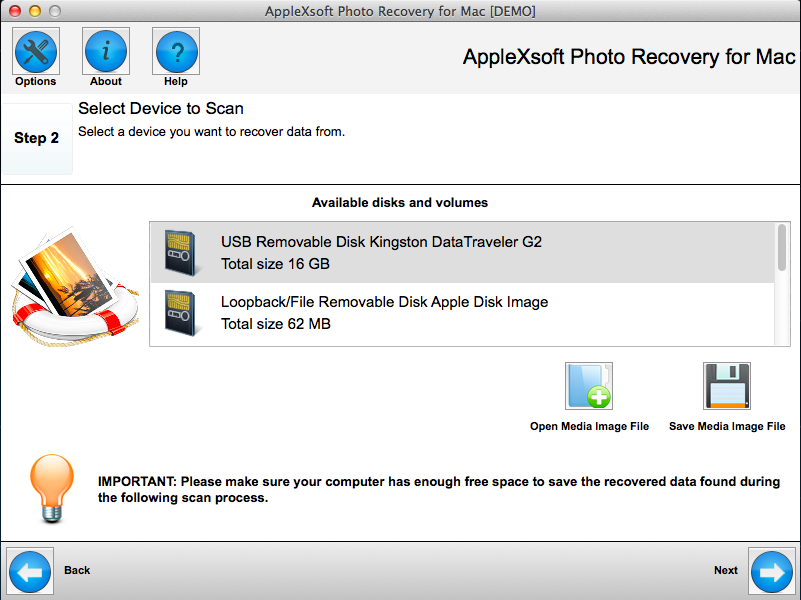Click the photo lifebuoy logo image

coord(76,287)
